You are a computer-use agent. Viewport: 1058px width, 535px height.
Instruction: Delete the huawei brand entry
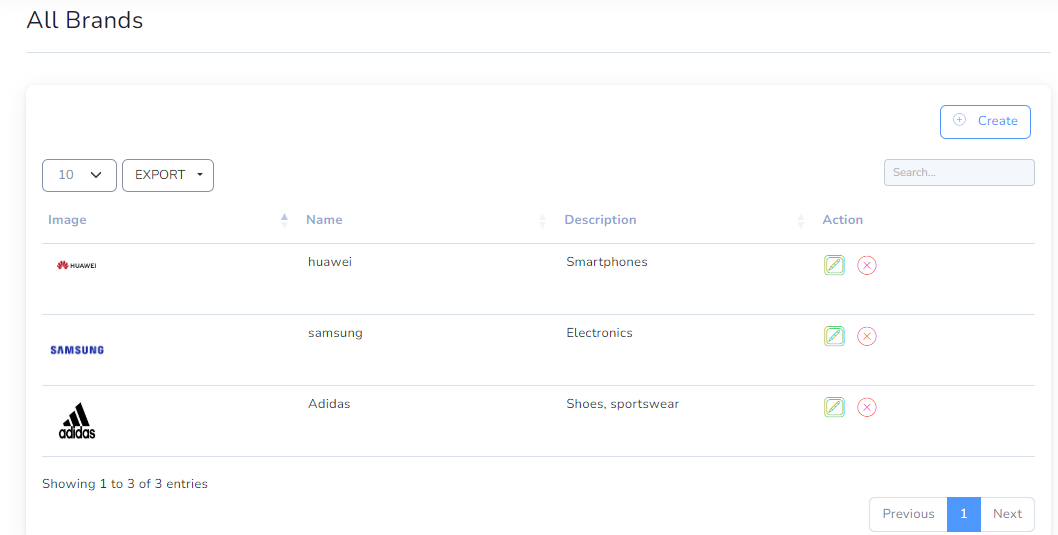(866, 265)
